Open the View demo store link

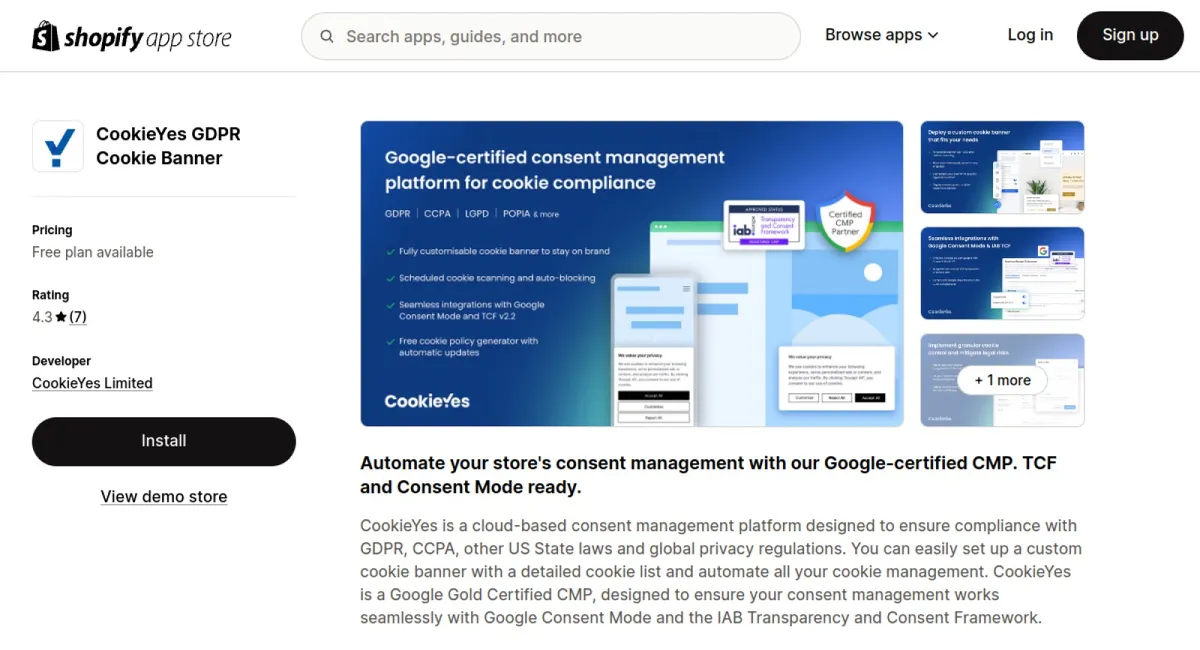tap(163, 496)
